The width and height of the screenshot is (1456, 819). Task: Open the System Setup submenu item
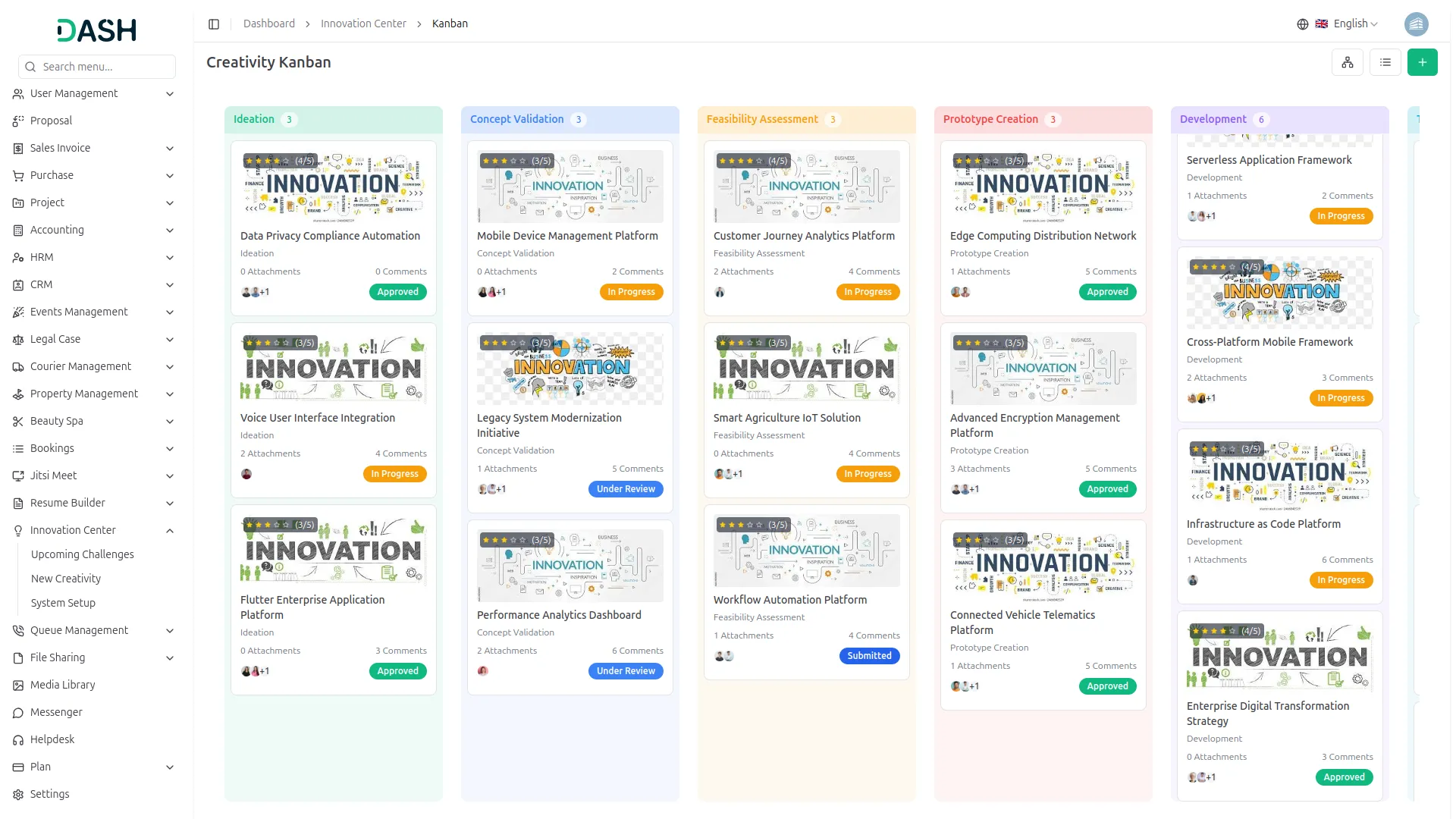[63, 603]
